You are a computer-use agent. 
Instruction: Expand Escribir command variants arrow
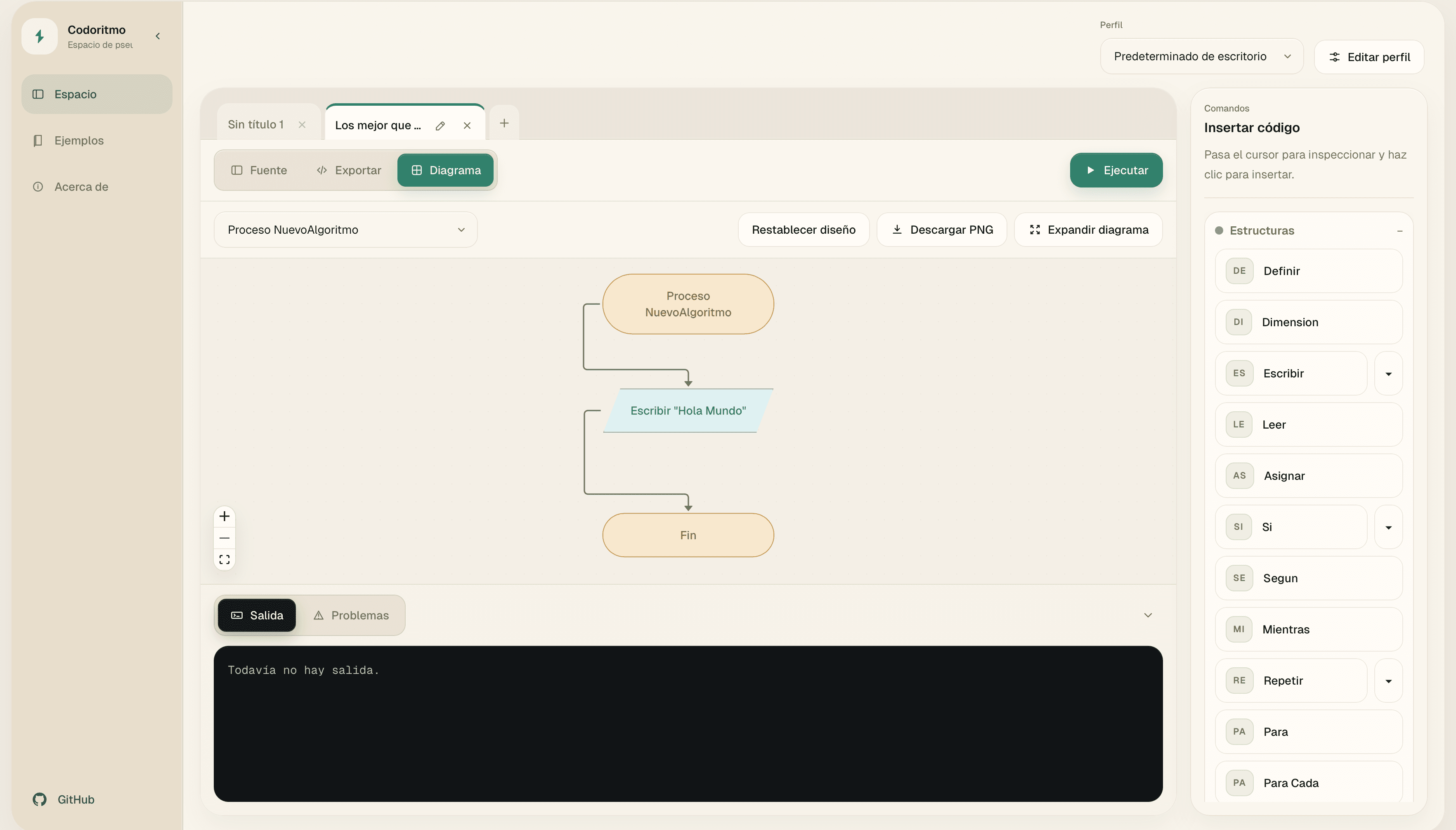pos(1388,374)
